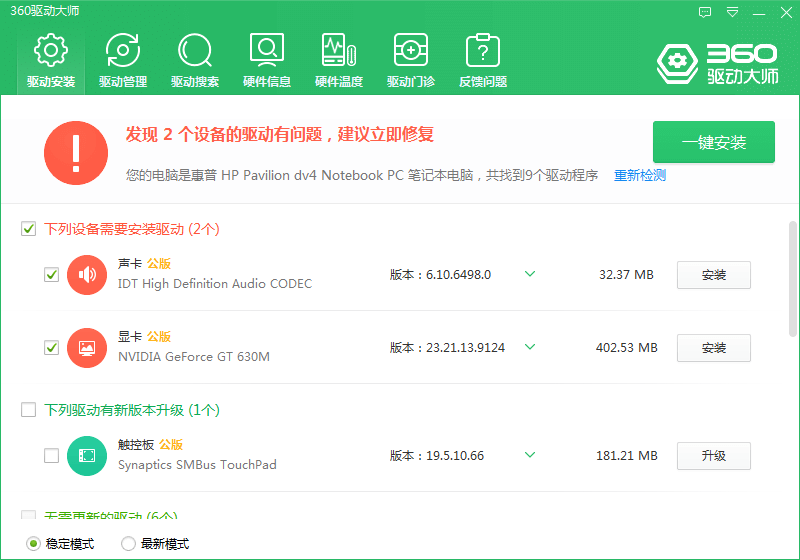Click IDT High Definition Audio CODEC text

point(215,284)
